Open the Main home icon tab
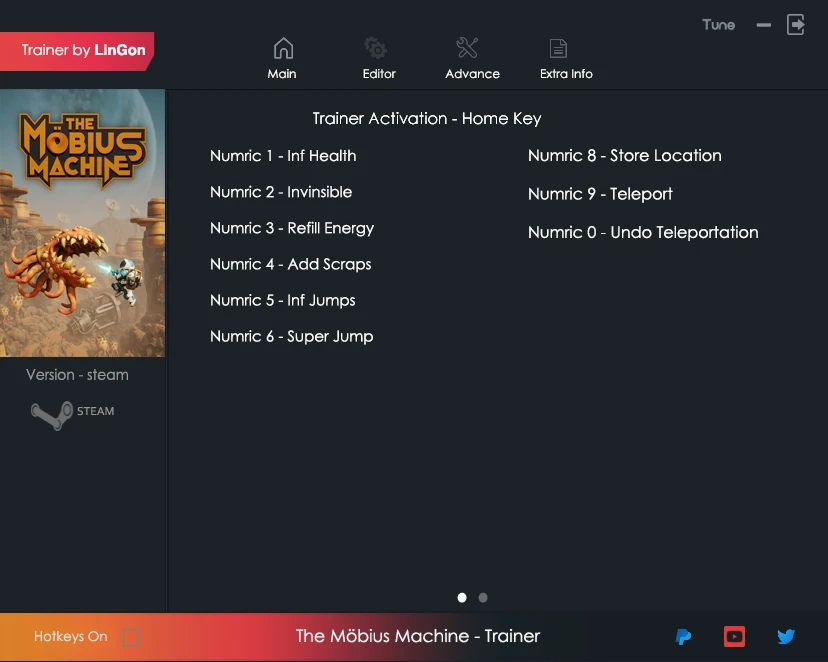 coord(283,49)
